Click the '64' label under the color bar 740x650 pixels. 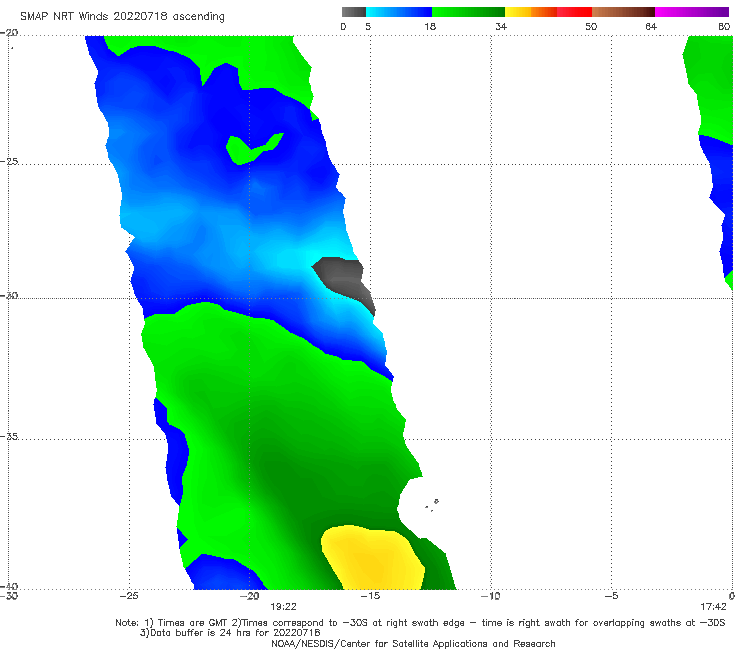(x=651, y=26)
